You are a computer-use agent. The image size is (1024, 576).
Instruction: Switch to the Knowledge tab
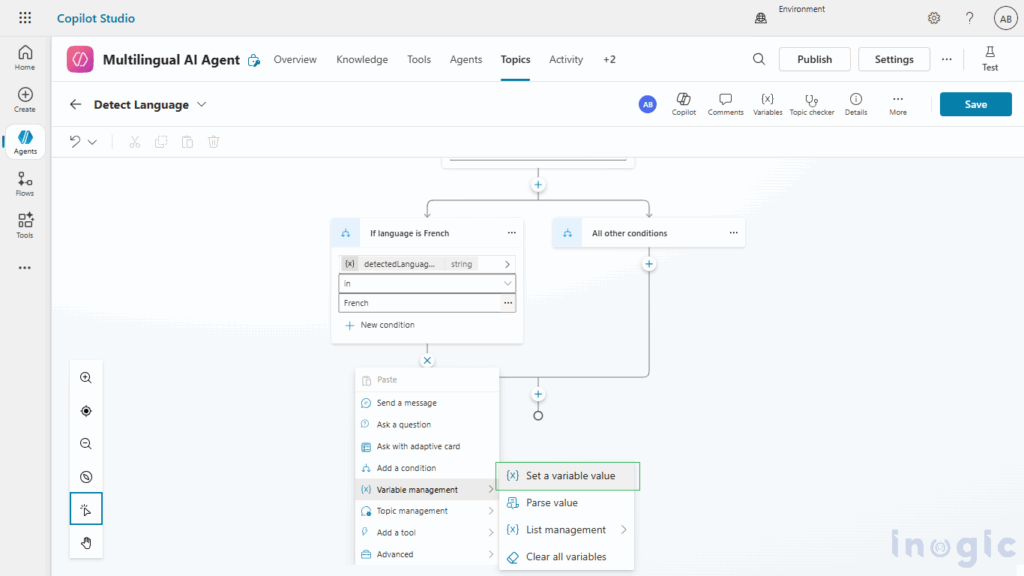(x=362, y=60)
